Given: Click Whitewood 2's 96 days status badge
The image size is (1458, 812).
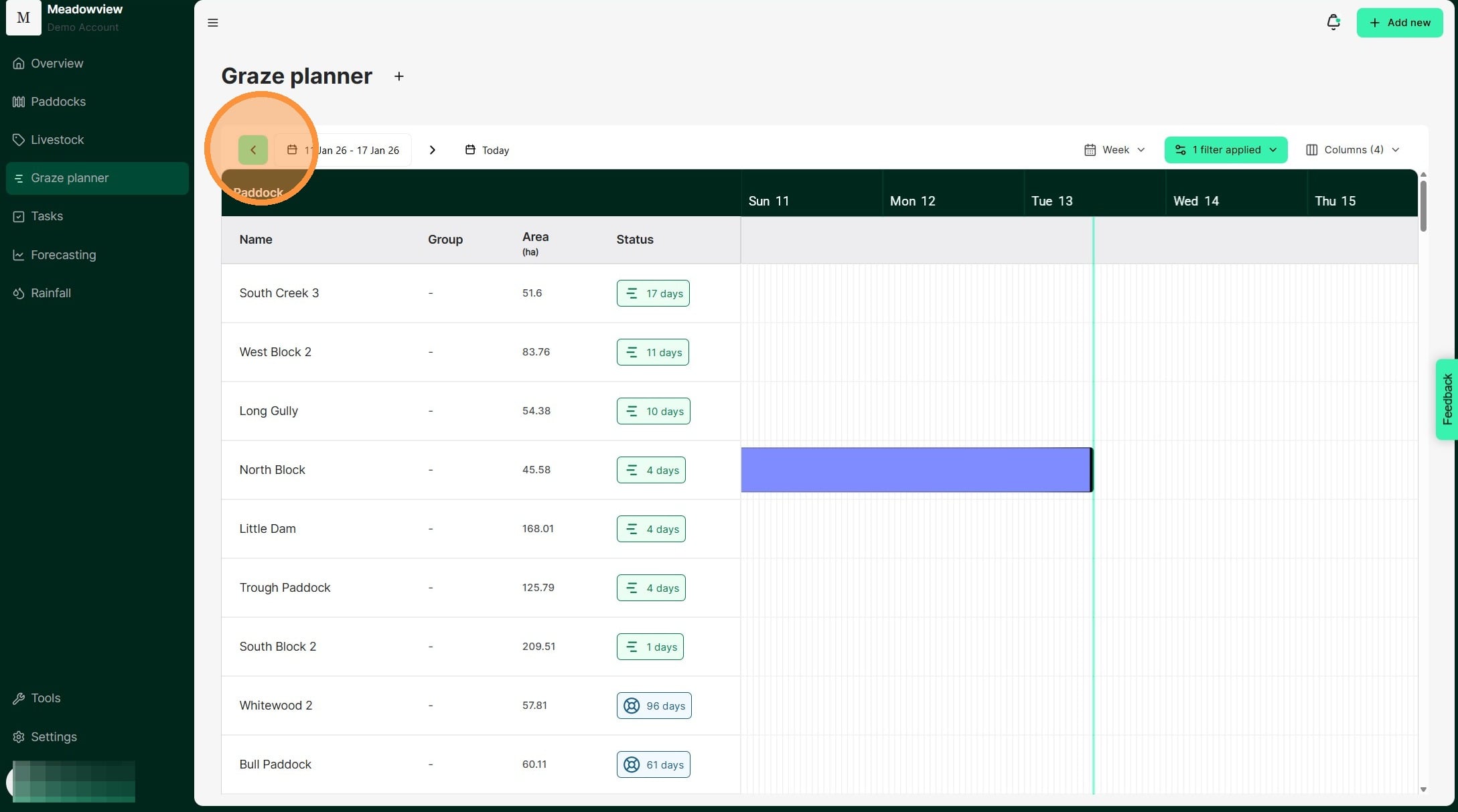Looking at the screenshot, I should coord(654,706).
